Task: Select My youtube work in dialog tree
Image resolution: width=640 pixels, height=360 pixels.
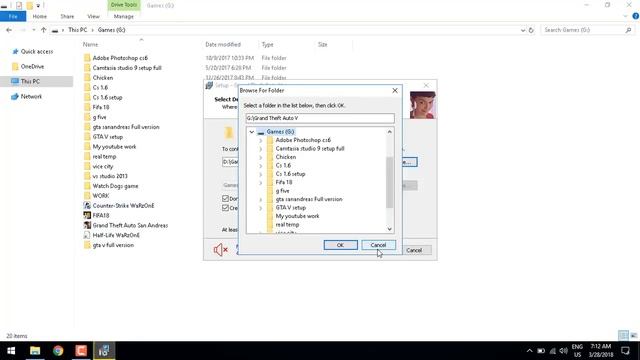Action: coord(297,216)
